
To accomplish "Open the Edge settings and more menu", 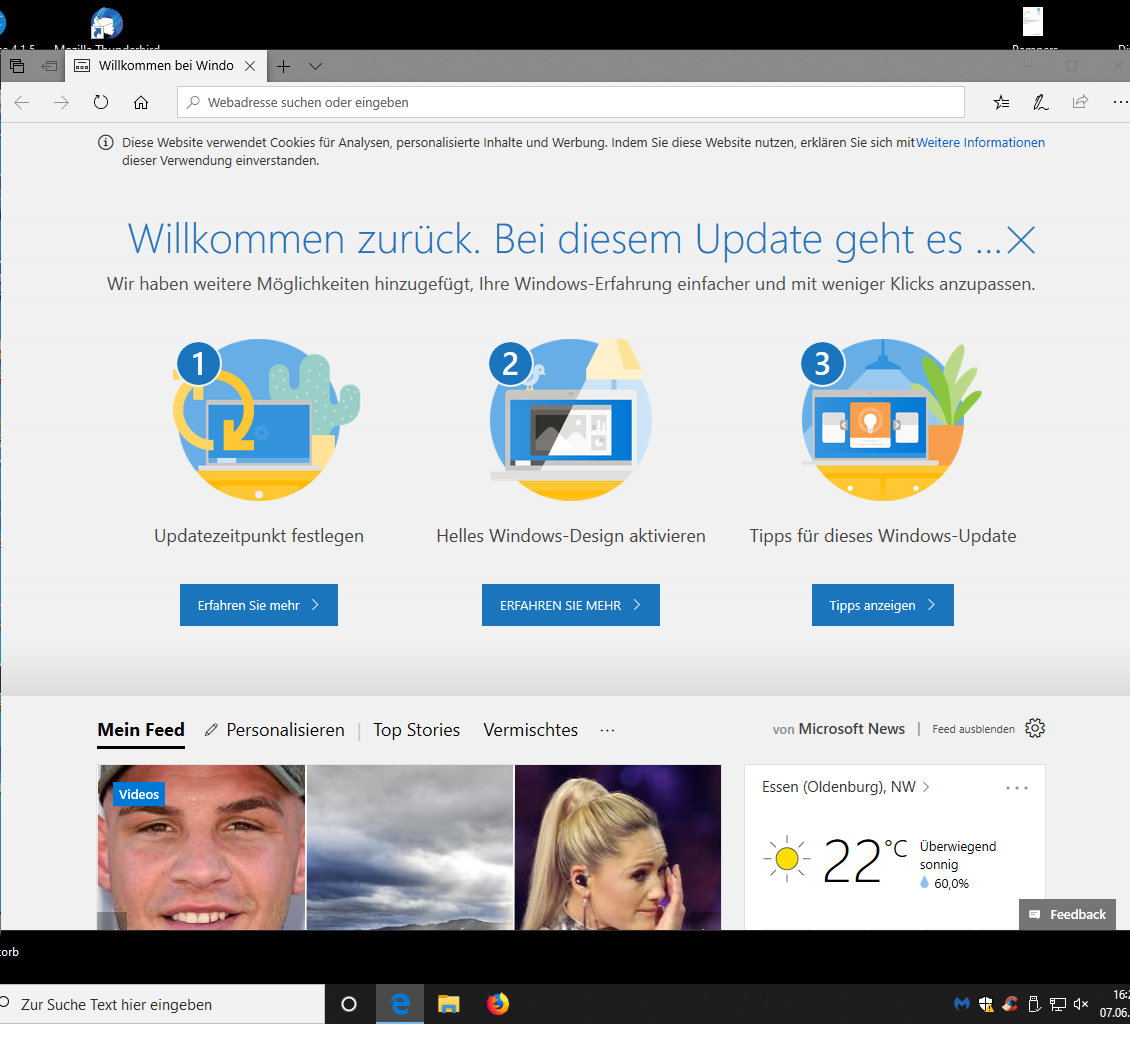I will (x=1120, y=102).
